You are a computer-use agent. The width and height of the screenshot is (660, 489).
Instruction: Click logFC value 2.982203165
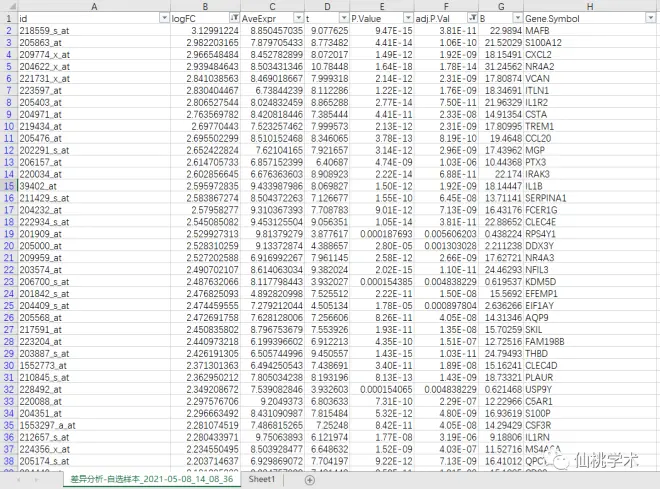tap(205, 43)
